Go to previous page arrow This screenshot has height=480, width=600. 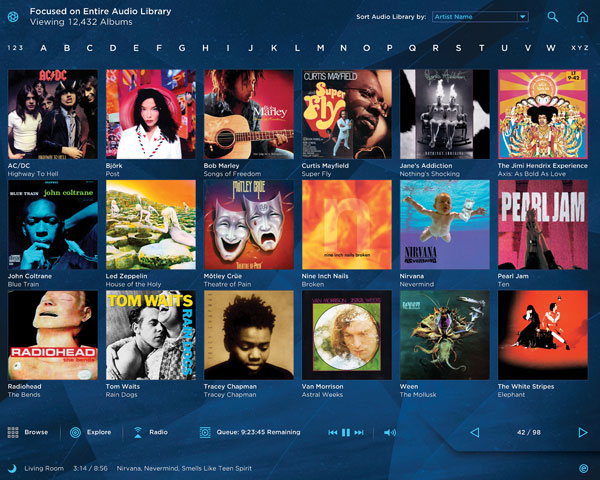tap(474, 433)
